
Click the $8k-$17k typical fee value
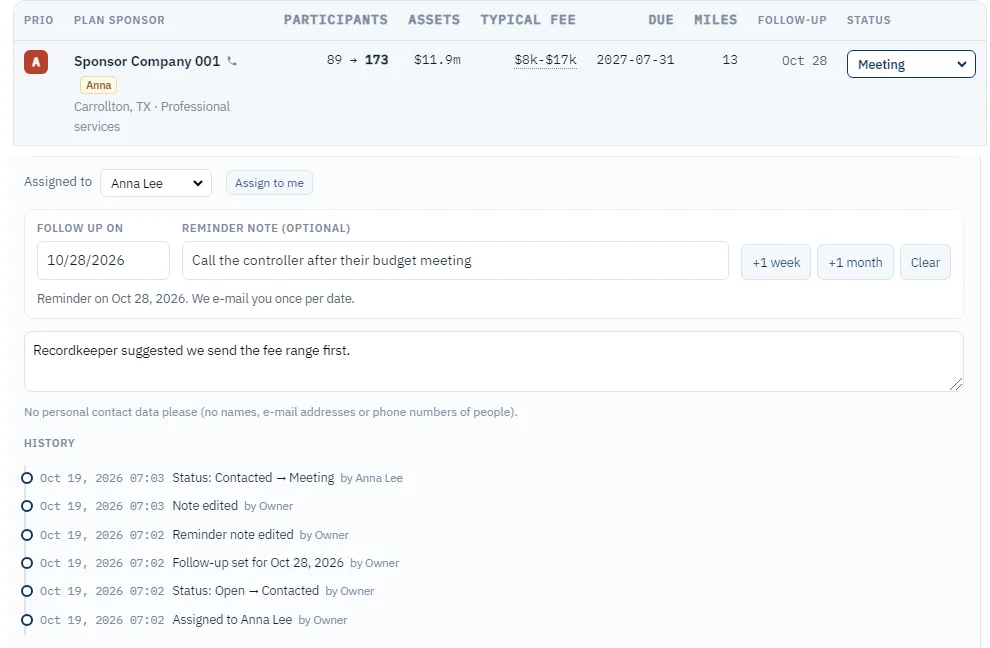545,60
